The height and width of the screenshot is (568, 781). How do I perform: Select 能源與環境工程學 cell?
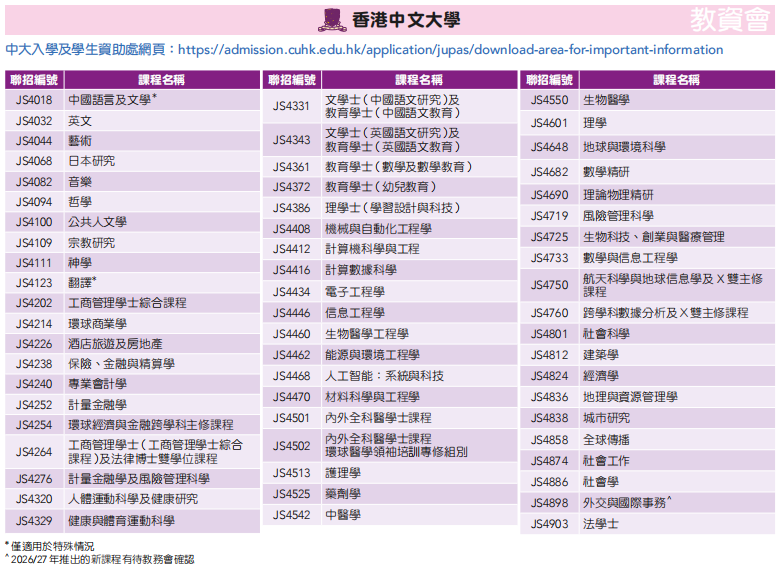tap(420, 355)
